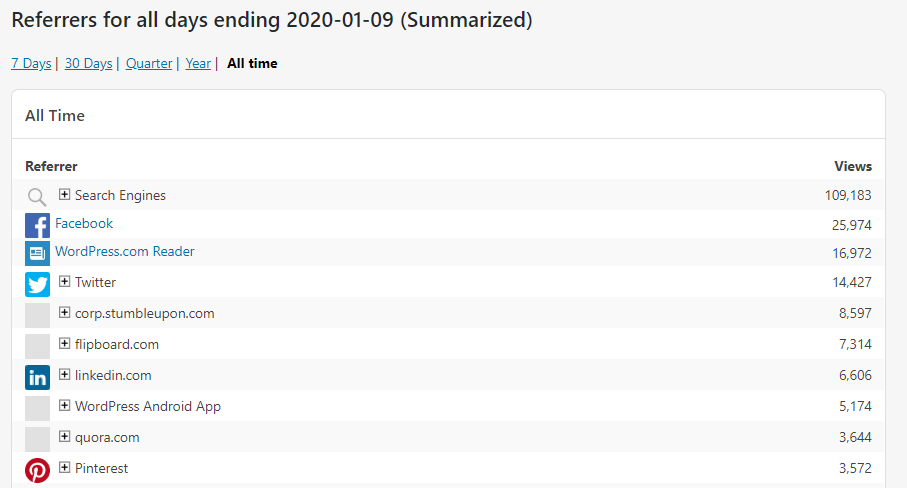The image size is (907, 488).
Task: Expand the Search Engines referrer row
Action: coord(64,194)
